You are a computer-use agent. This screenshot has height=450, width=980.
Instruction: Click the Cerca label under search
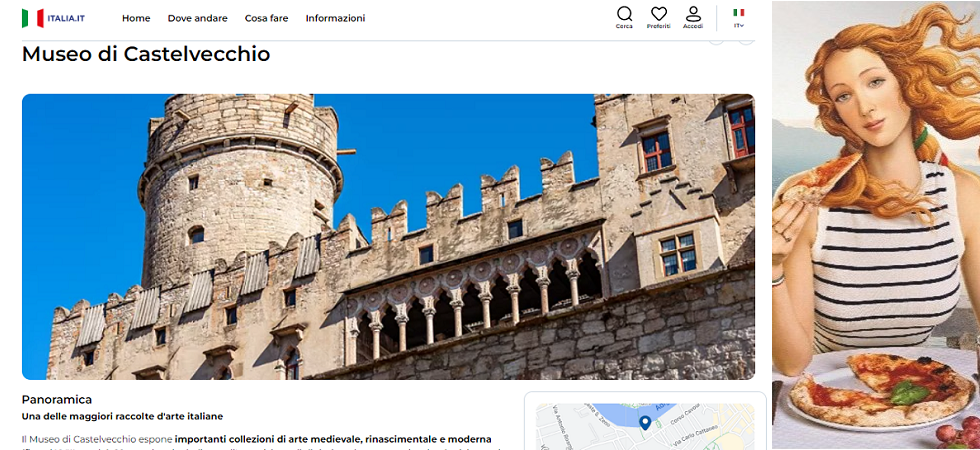624,27
